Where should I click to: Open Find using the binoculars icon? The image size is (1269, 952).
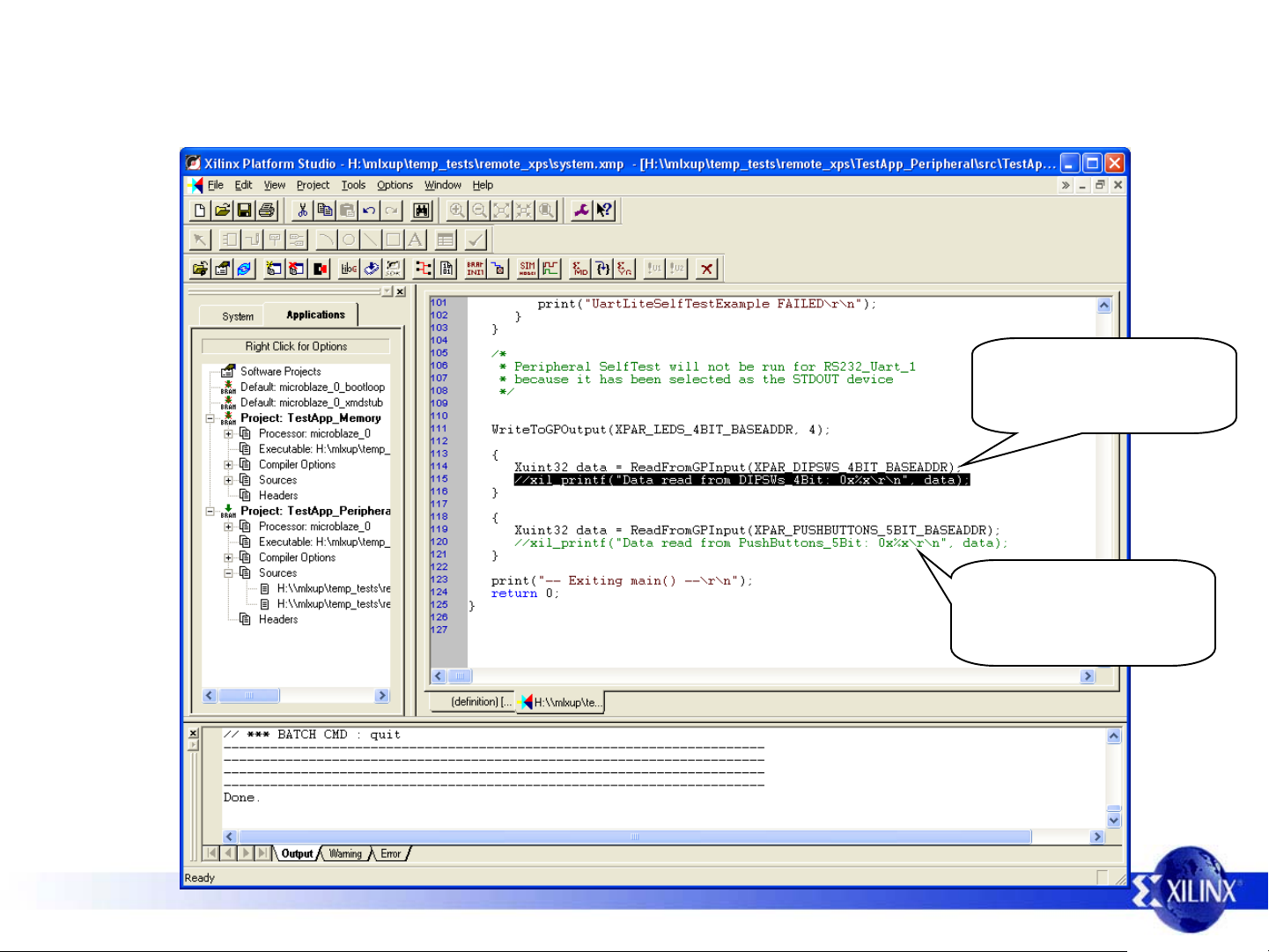[x=422, y=210]
